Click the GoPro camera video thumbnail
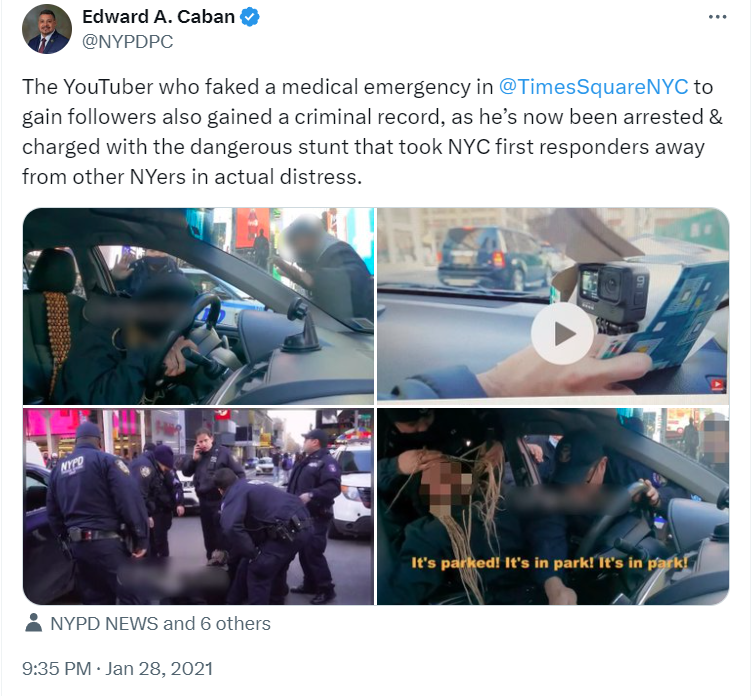The width and height of the screenshot is (751, 696). pyautogui.click(x=553, y=305)
